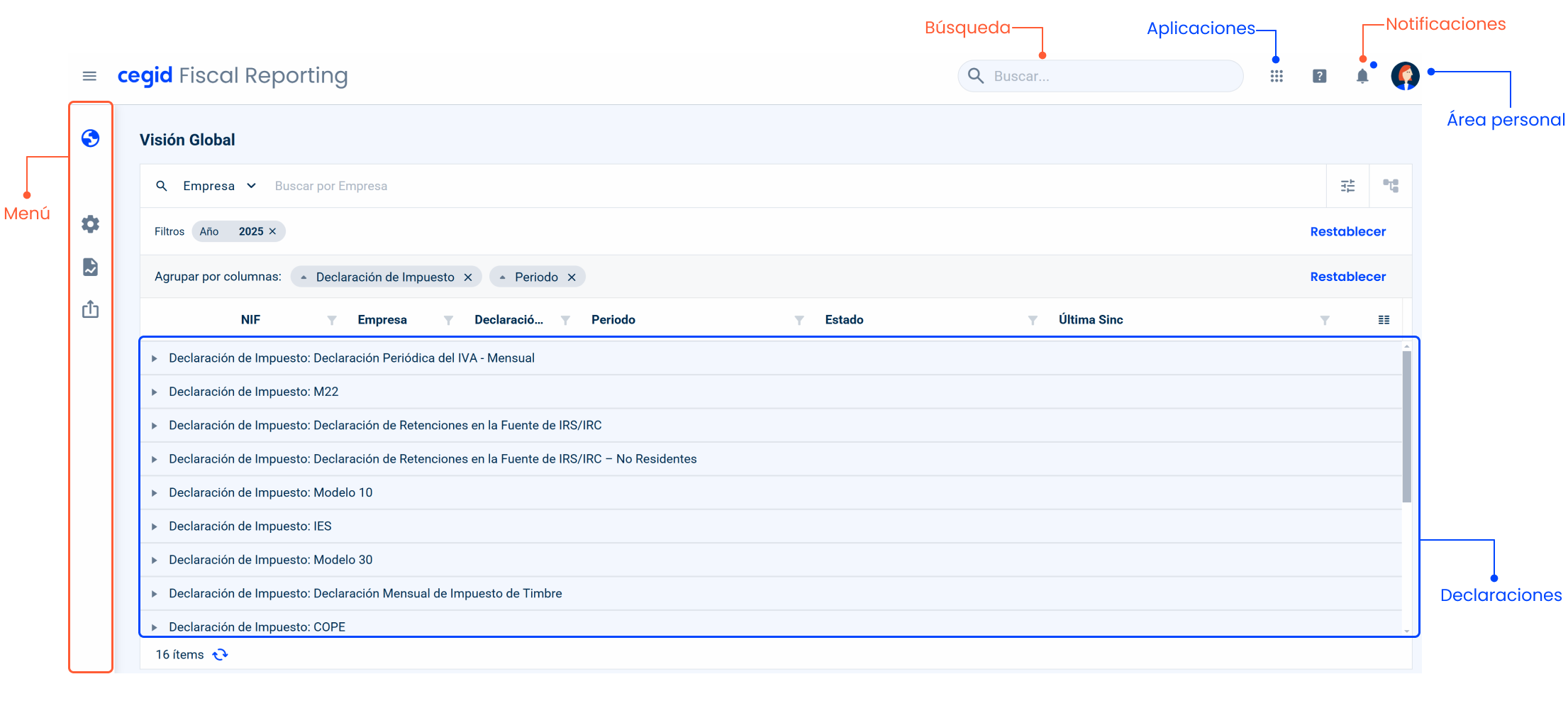Expand the Declaración de Impuesto: M22 row
The width and height of the screenshot is (1568, 723).
coord(154,392)
